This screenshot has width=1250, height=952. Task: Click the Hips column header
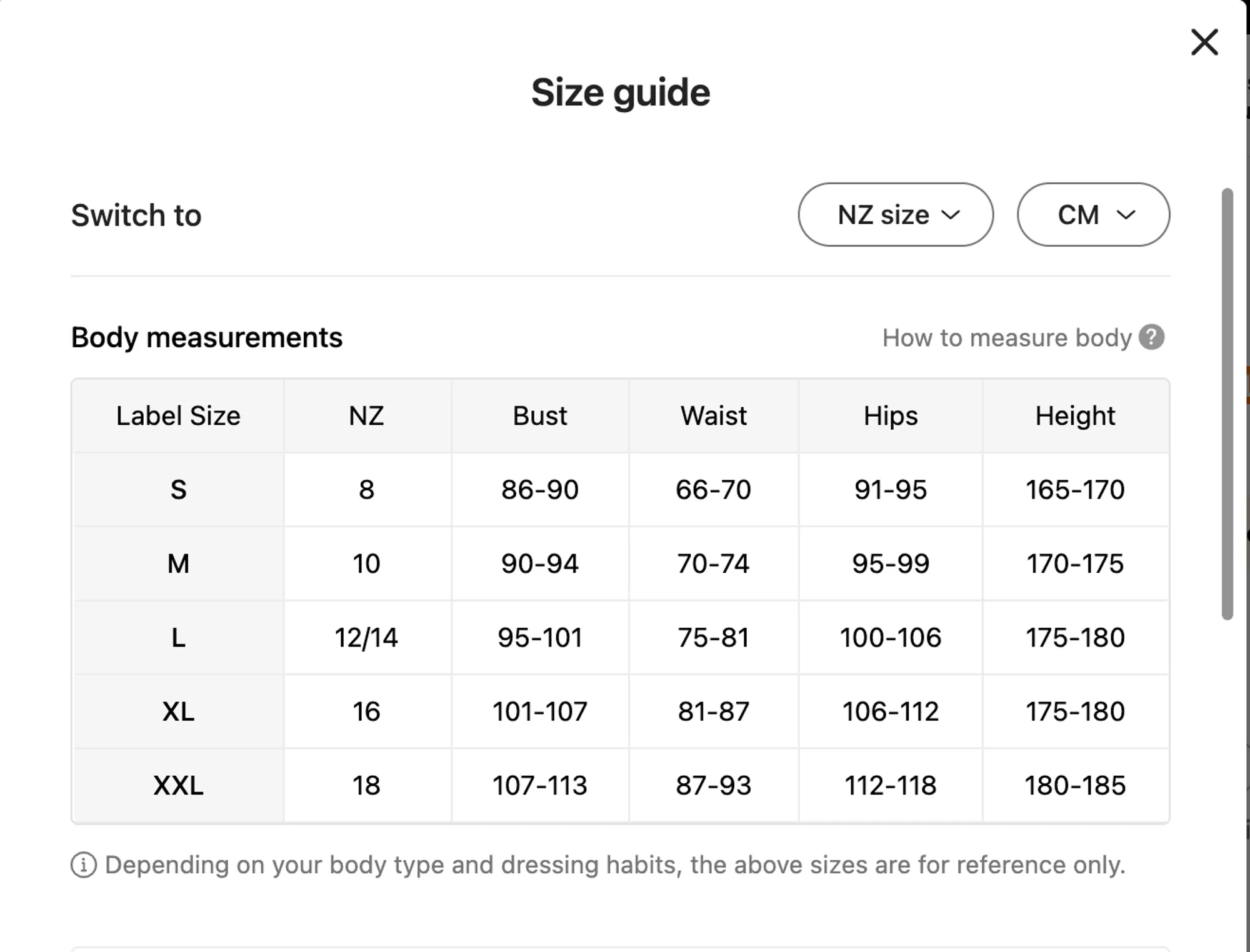890,416
